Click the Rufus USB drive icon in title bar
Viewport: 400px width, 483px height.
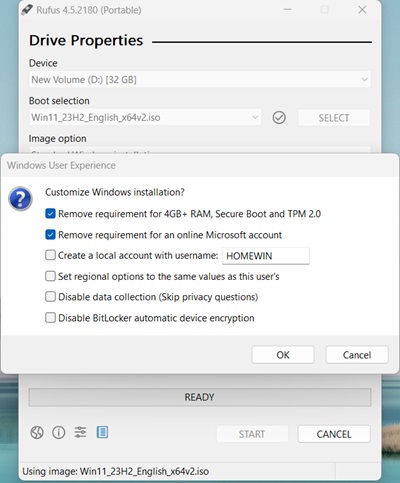pyautogui.click(x=27, y=10)
